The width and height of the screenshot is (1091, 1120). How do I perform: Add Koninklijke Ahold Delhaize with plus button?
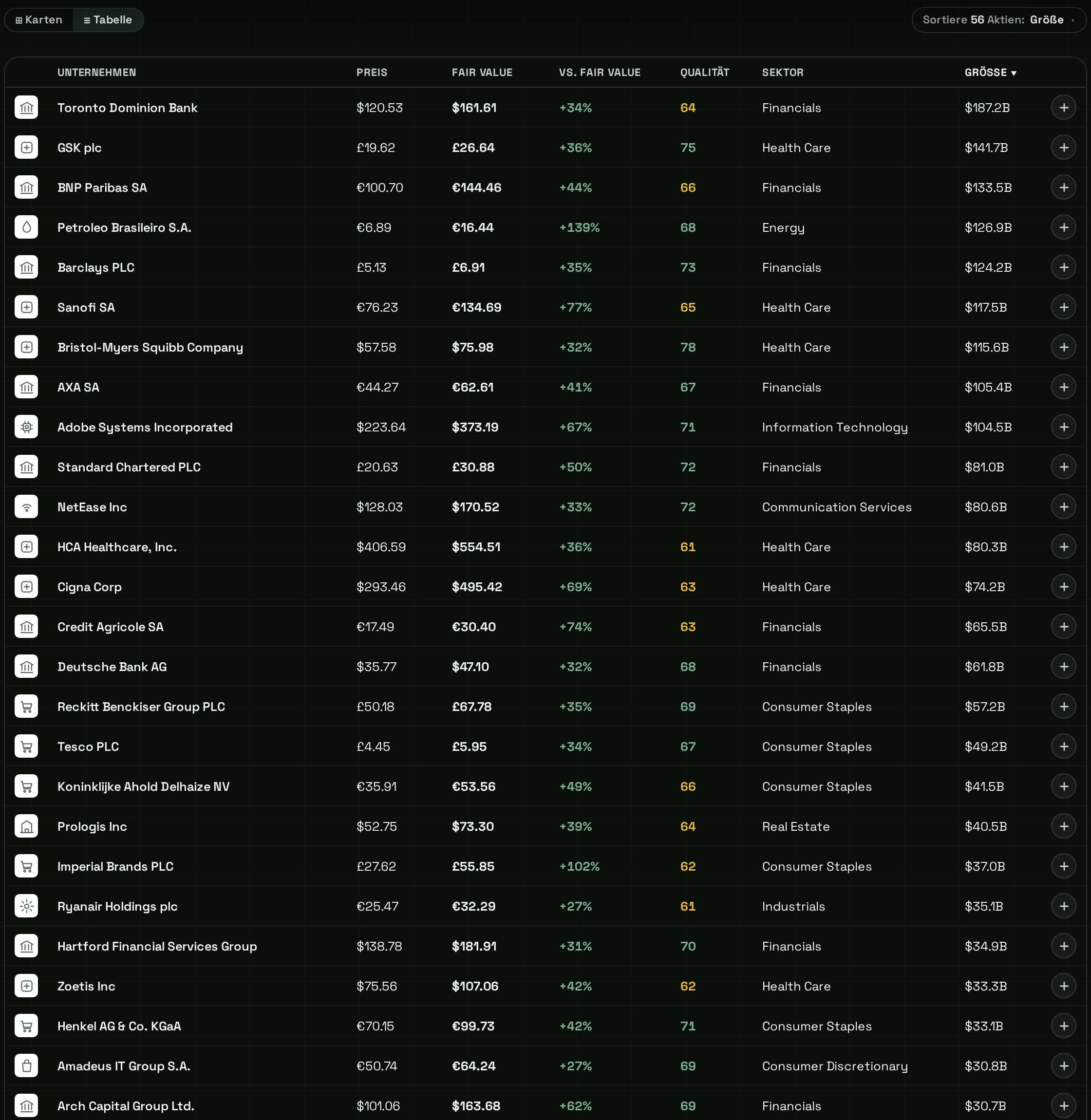(x=1064, y=786)
